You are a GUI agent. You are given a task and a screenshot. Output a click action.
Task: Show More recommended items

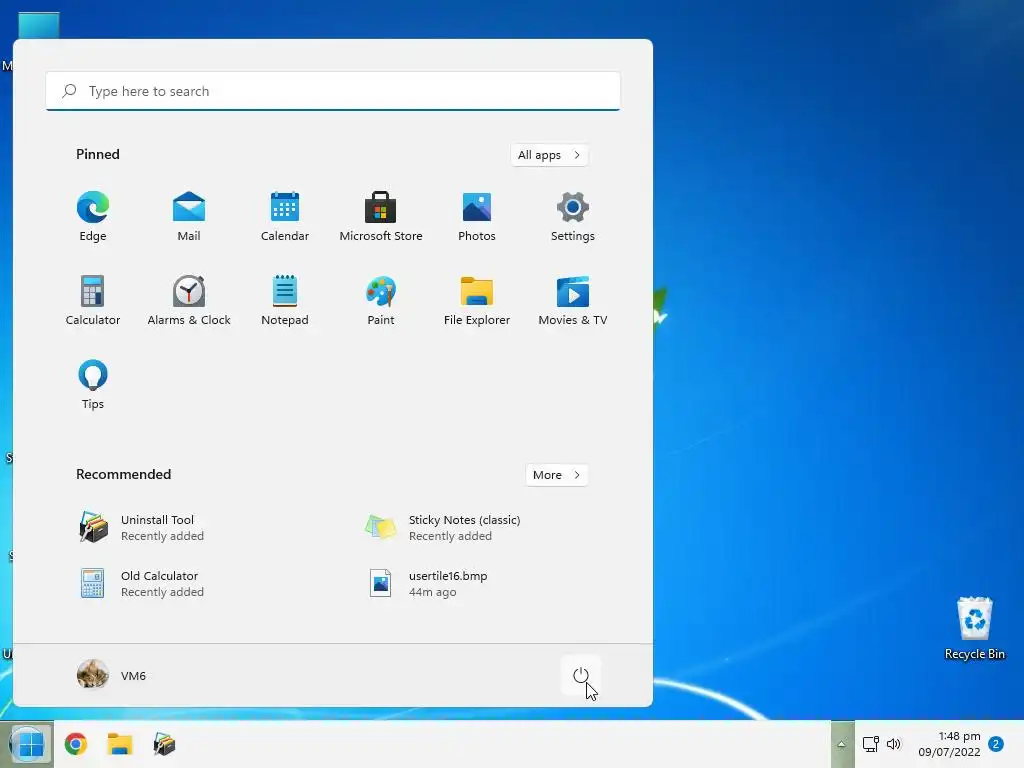[x=556, y=475]
